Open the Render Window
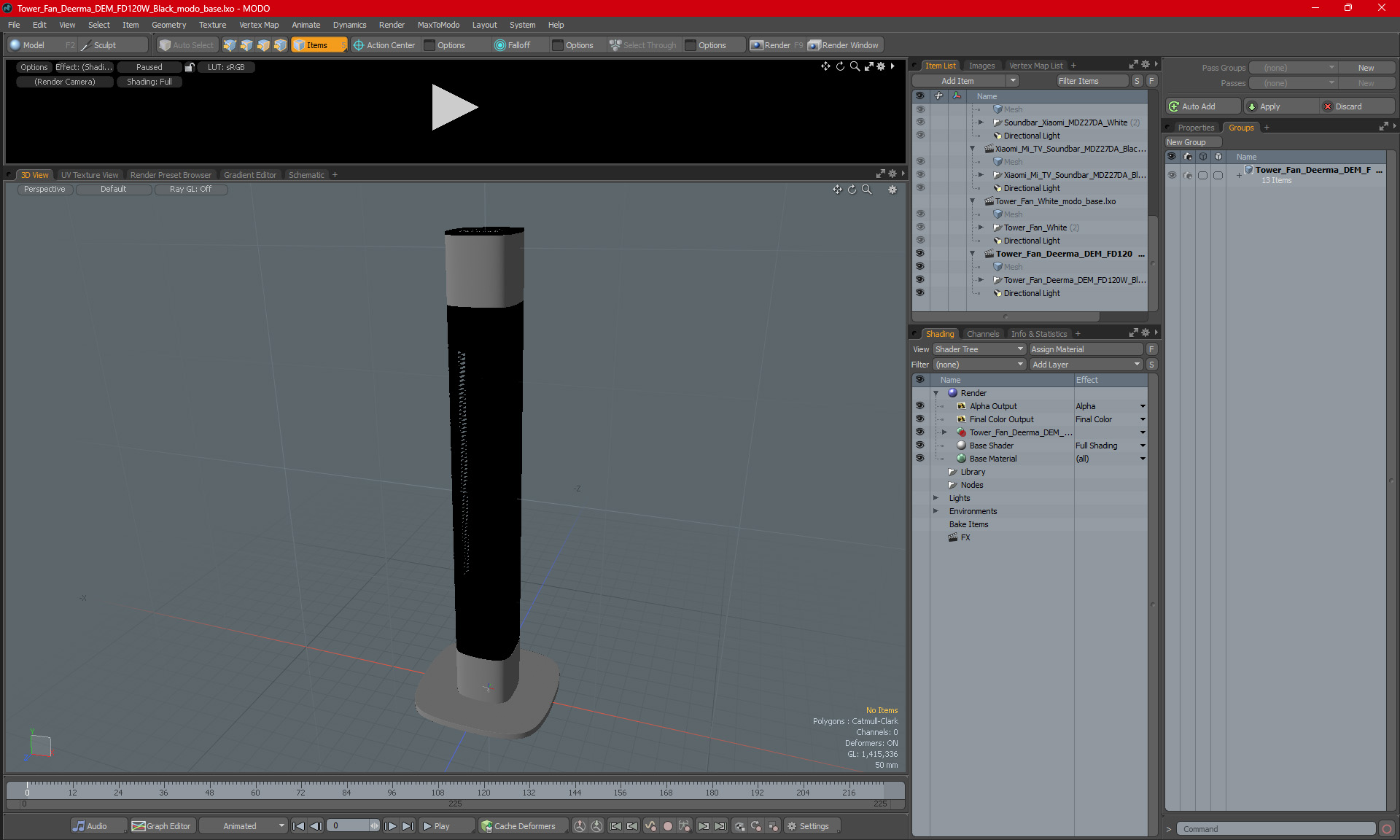 click(x=844, y=45)
